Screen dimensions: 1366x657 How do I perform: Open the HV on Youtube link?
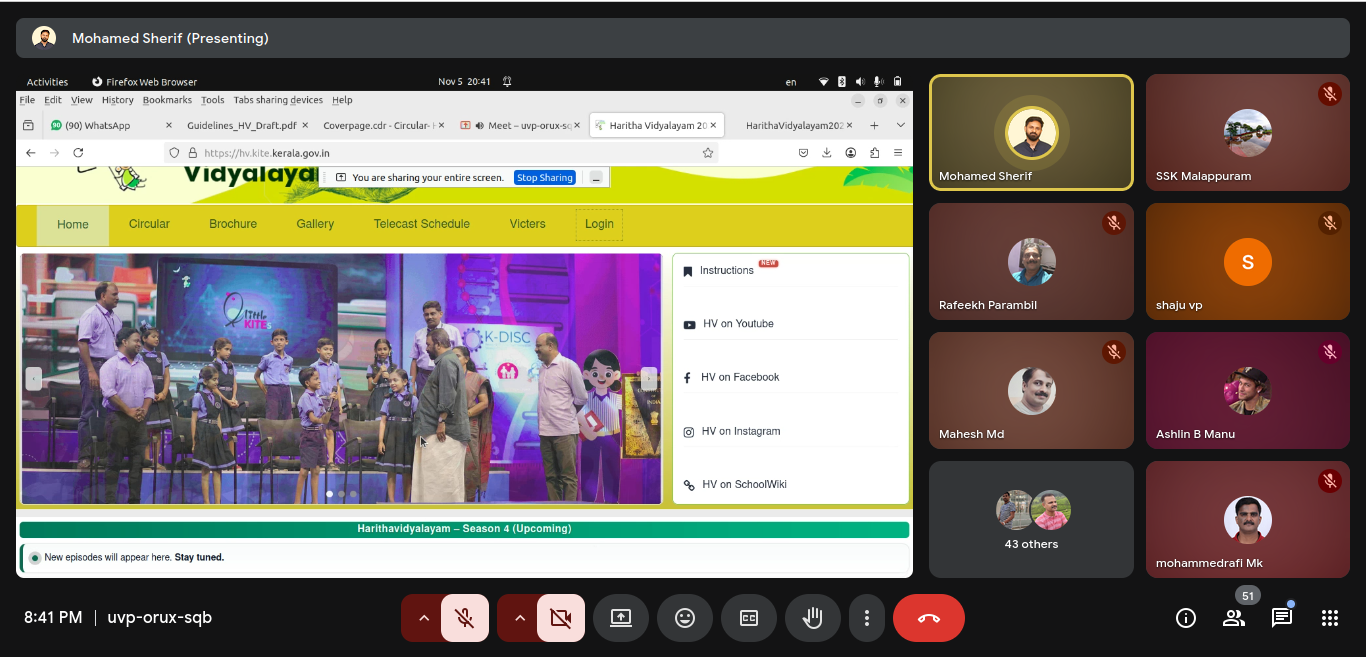pos(738,324)
